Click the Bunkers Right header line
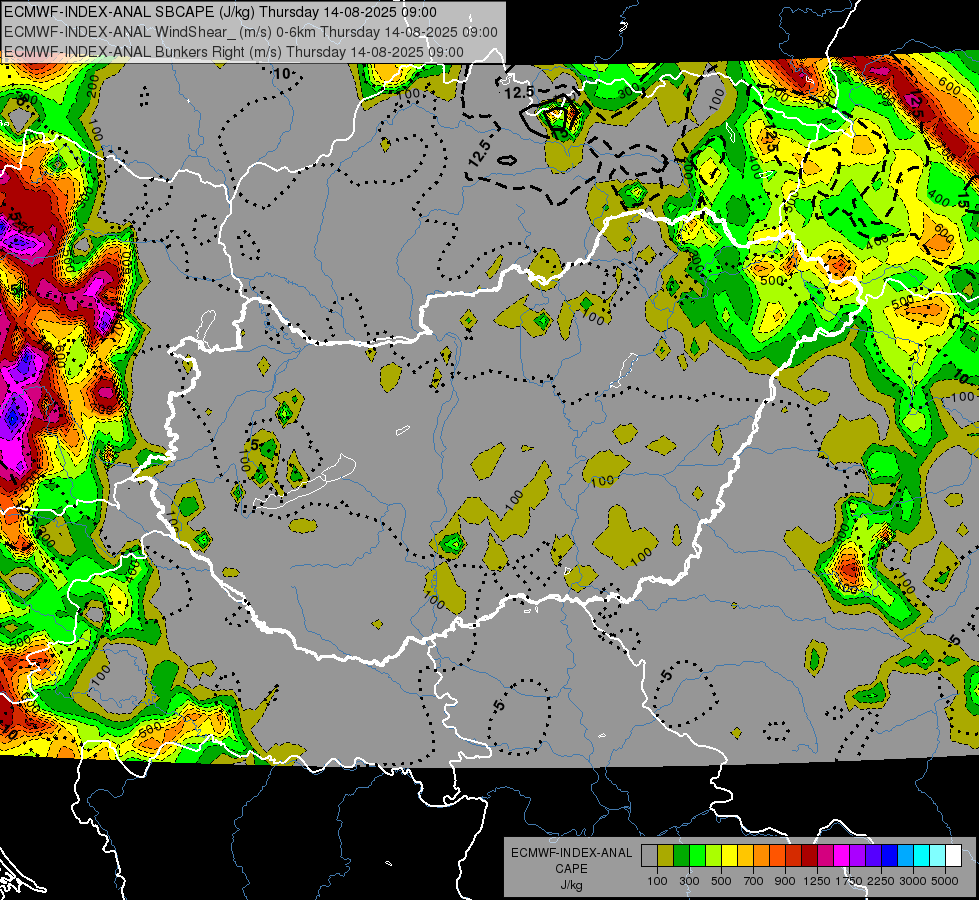Image resolution: width=979 pixels, height=900 pixels. (234, 52)
